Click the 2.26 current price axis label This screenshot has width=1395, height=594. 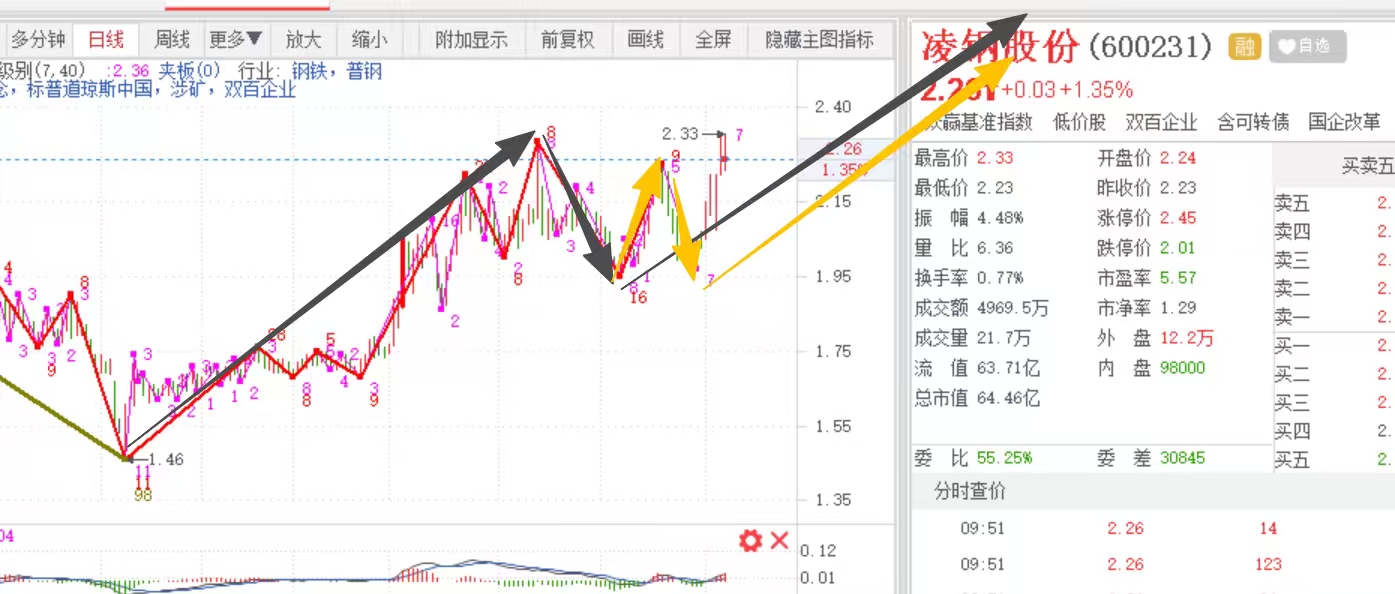tap(846, 150)
